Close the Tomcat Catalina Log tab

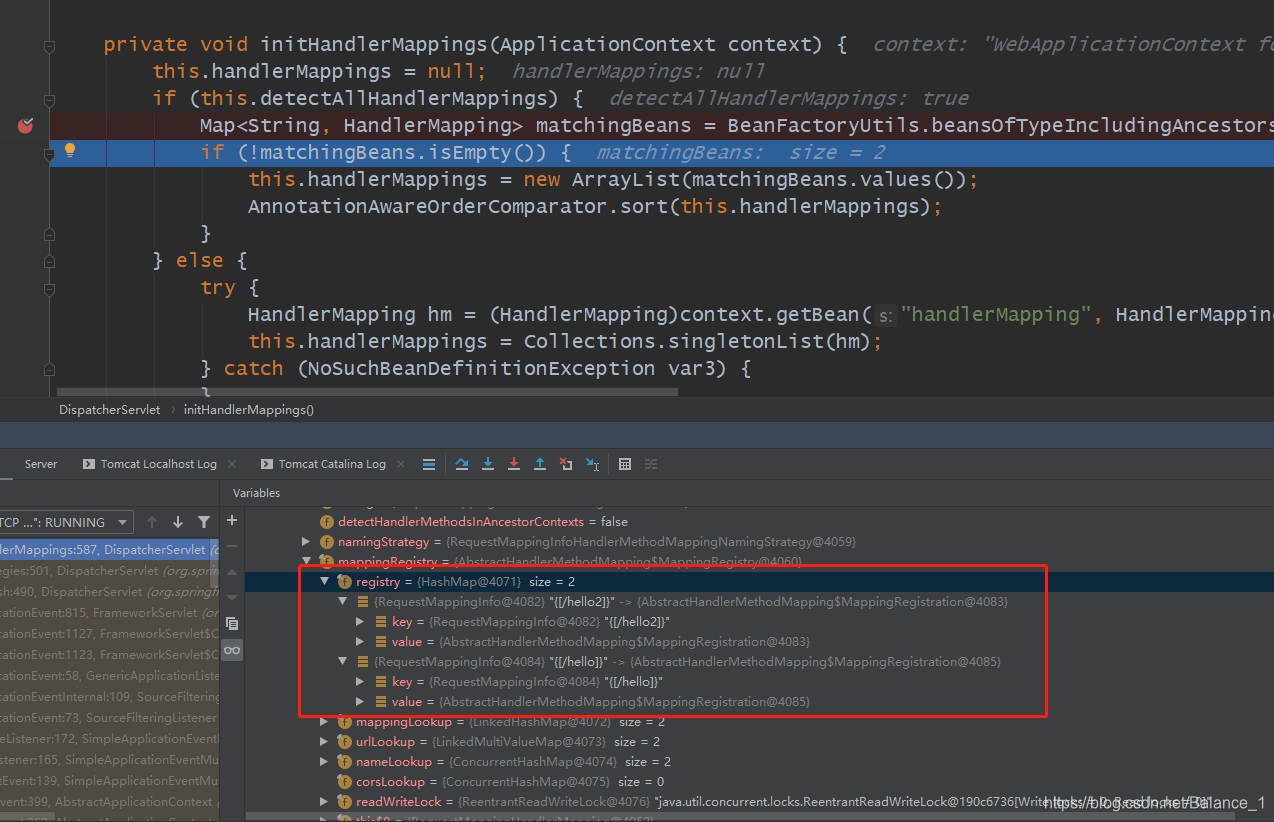pyautogui.click(x=401, y=464)
